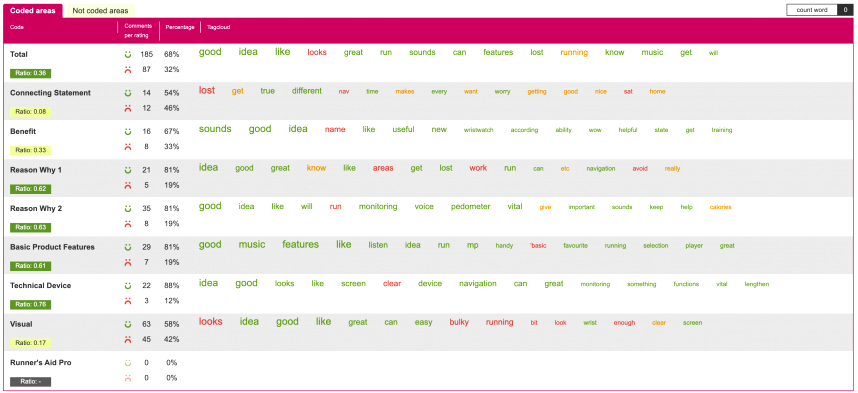Screen dimensions: 858x393
Task: Click happy smiley in Basic Product Features row
Action: pos(127,247)
